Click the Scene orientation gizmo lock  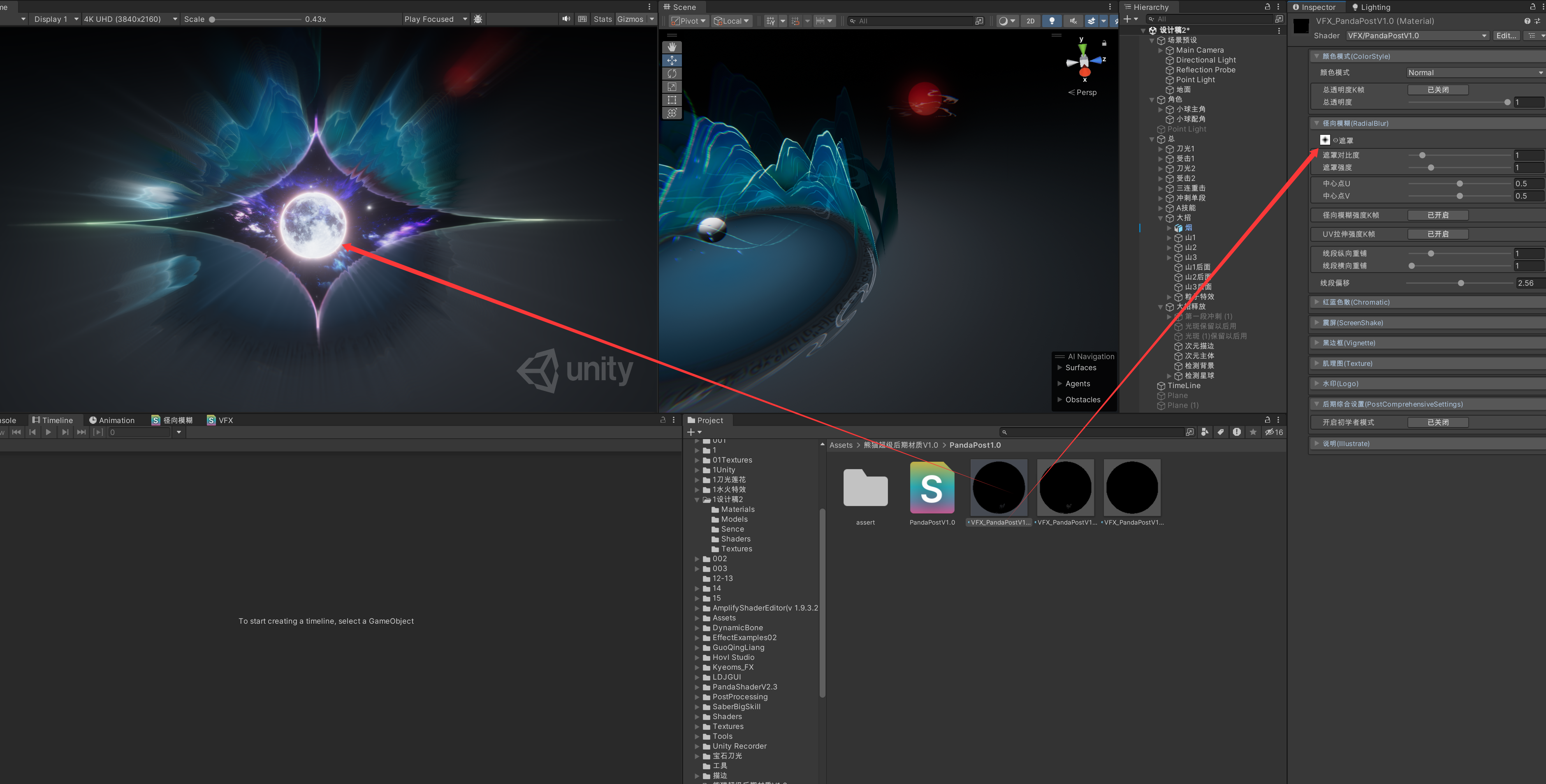(1104, 43)
